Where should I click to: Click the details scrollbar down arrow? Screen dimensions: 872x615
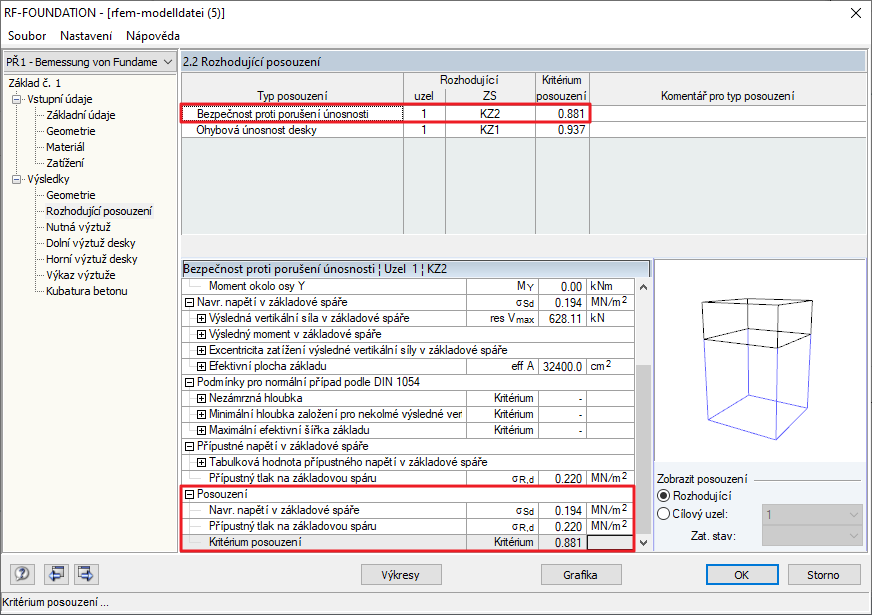(643, 543)
